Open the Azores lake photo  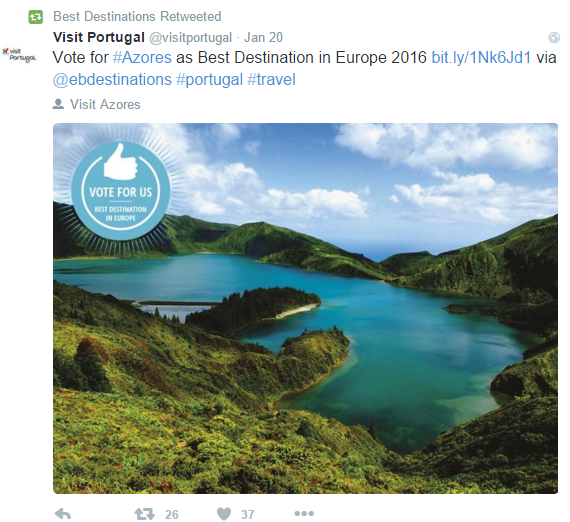[305, 308]
